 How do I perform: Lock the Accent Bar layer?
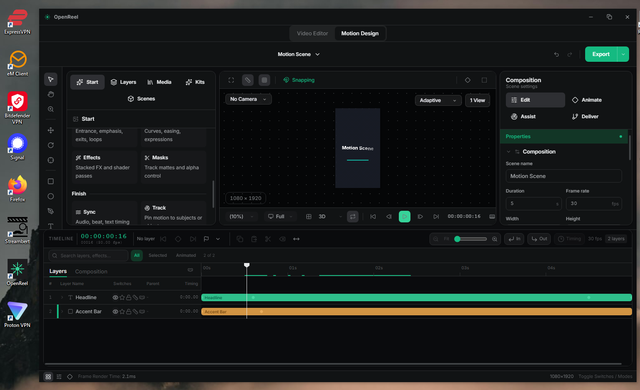click(129, 312)
